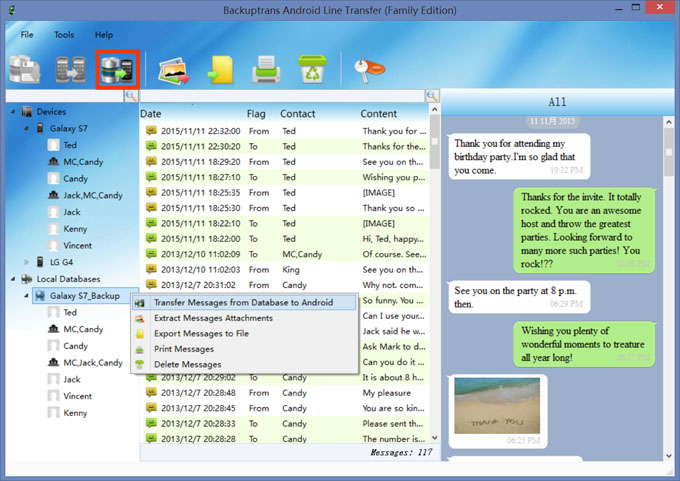Screen dimensions: 680x481
Task: Click Export Messages icon in context menu
Action: tap(140, 334)
